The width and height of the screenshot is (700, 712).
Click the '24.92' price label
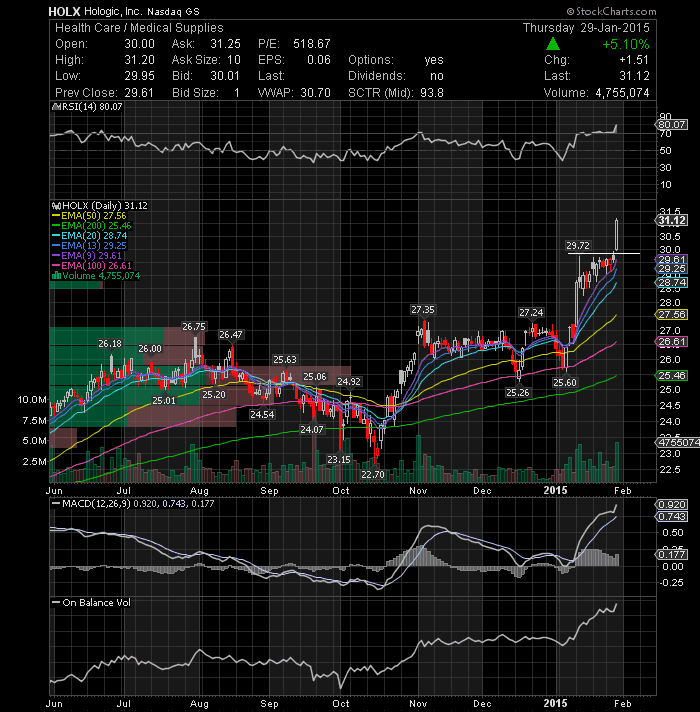coord(349,381)
